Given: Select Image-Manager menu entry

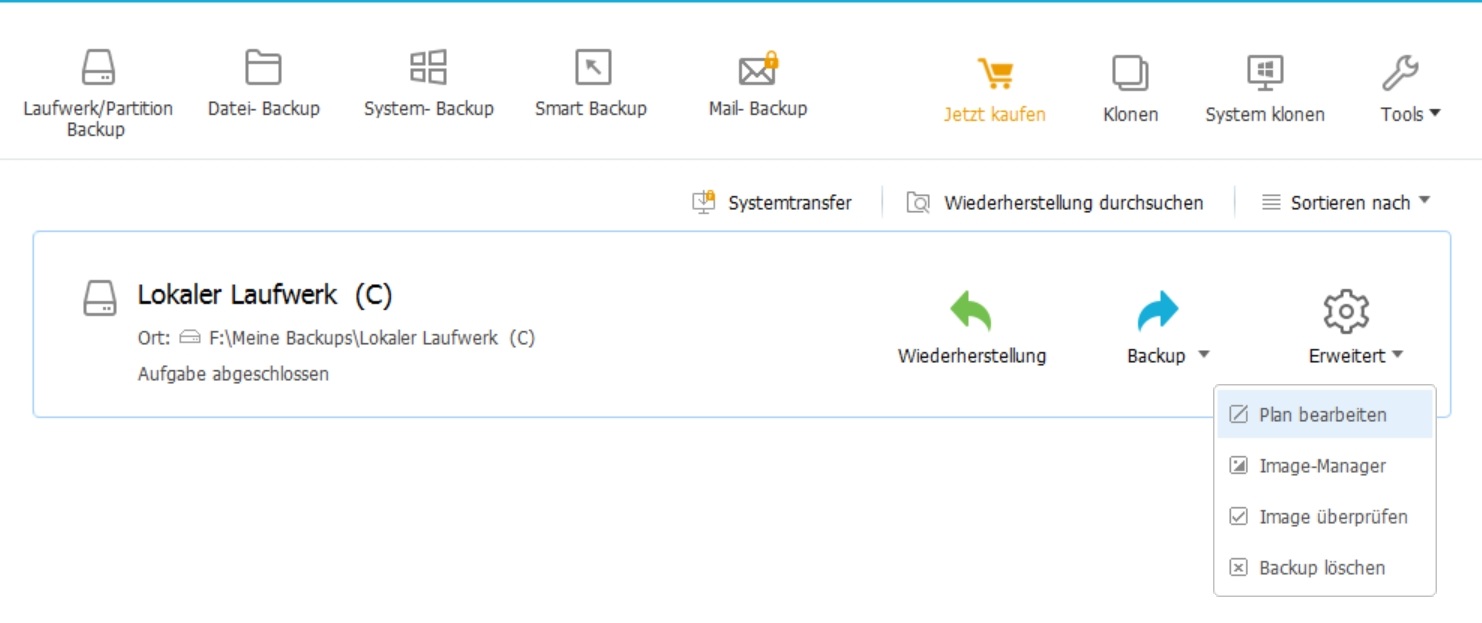Looking at the screenshot, I should [x=1322, y=466].
